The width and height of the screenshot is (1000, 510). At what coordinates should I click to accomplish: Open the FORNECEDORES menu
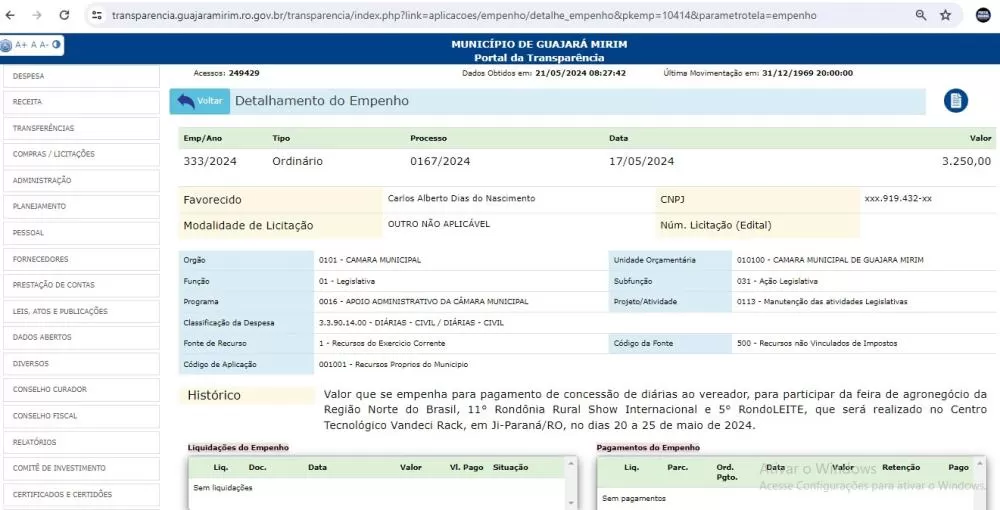(x=81, y=259)
